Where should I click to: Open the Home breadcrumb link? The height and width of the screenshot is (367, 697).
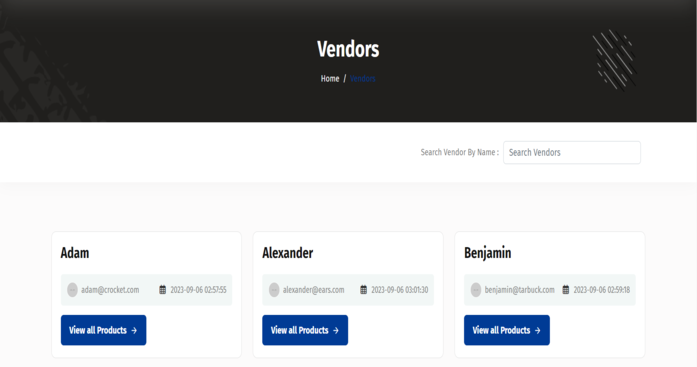click(x=330, y=79)
